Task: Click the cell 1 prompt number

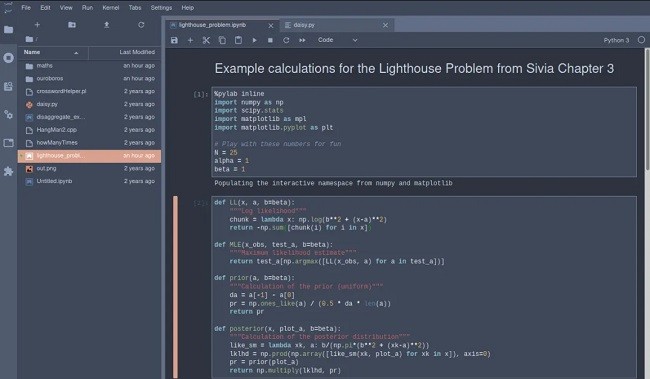Action: point(201,95)
